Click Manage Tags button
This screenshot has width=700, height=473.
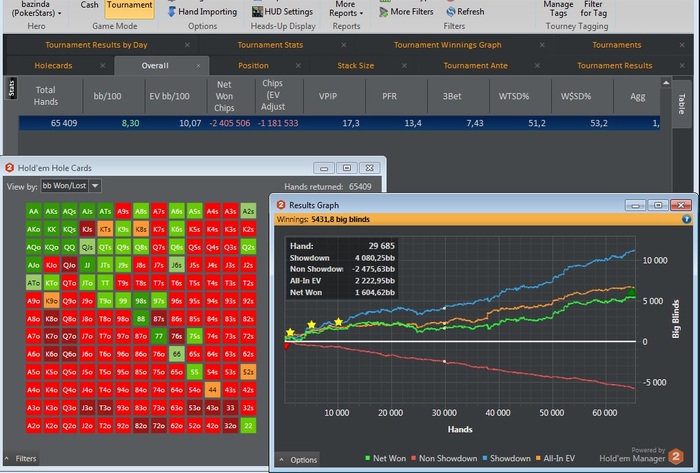click(x=558, y=8)
